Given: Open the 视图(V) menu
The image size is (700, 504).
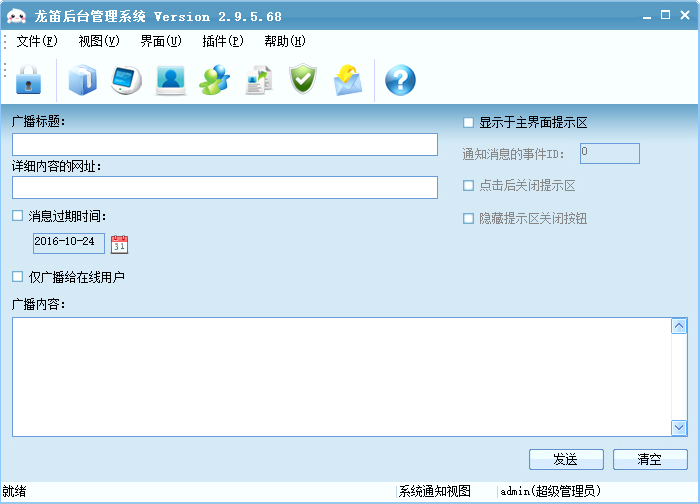Looking at the screenshot, I should pos(99,41).
